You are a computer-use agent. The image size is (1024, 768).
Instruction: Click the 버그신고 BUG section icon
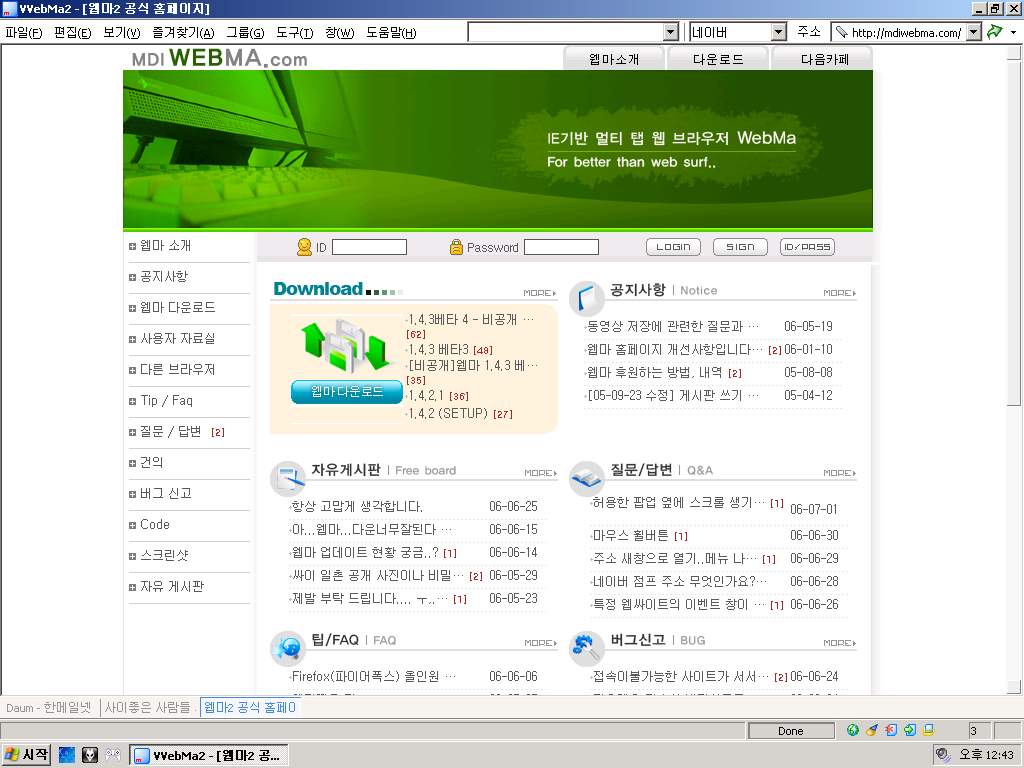(x=586, y=647)
